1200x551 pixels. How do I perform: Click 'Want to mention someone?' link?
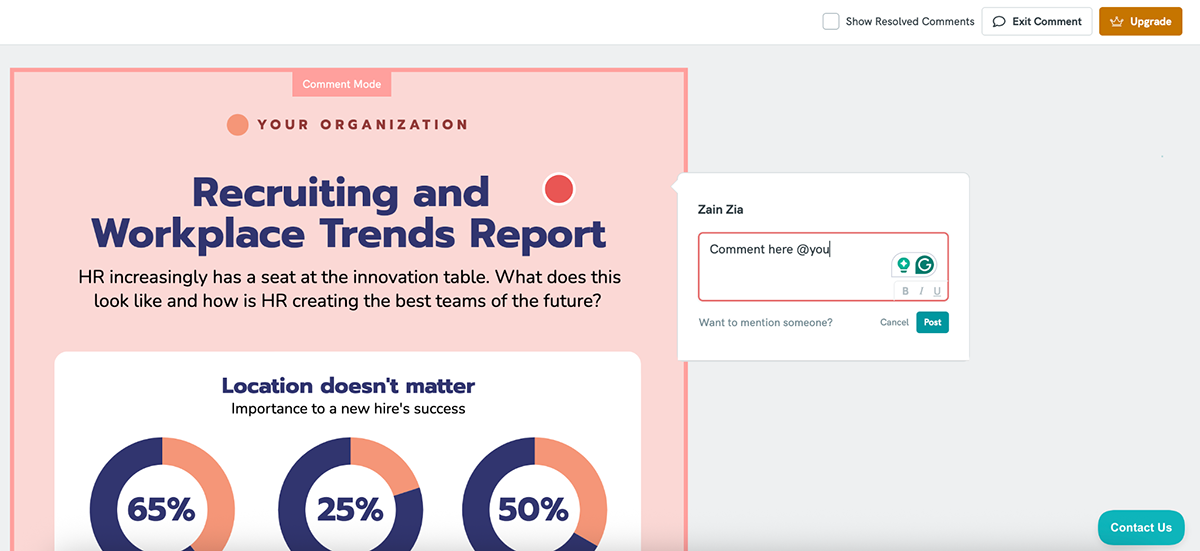pyautogui.click(x=766, y=322)
